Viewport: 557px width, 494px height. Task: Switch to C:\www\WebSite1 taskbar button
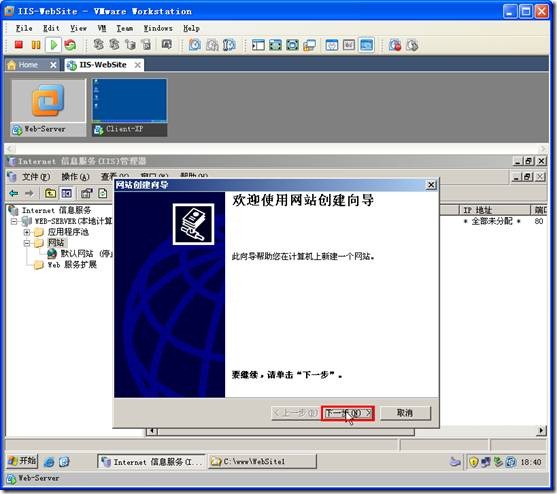click(262, 462)
